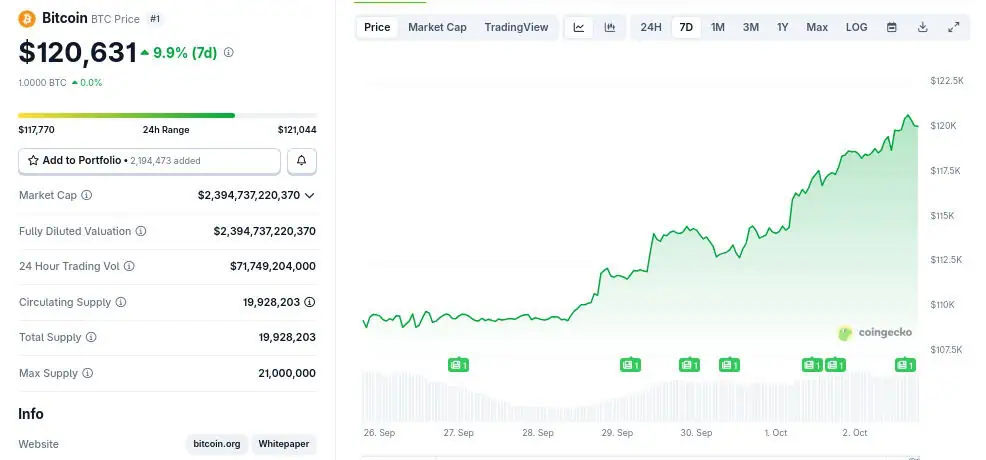Click the Market Cap info icon
This screenshot has height=460, width=986.
coord(87,196)
